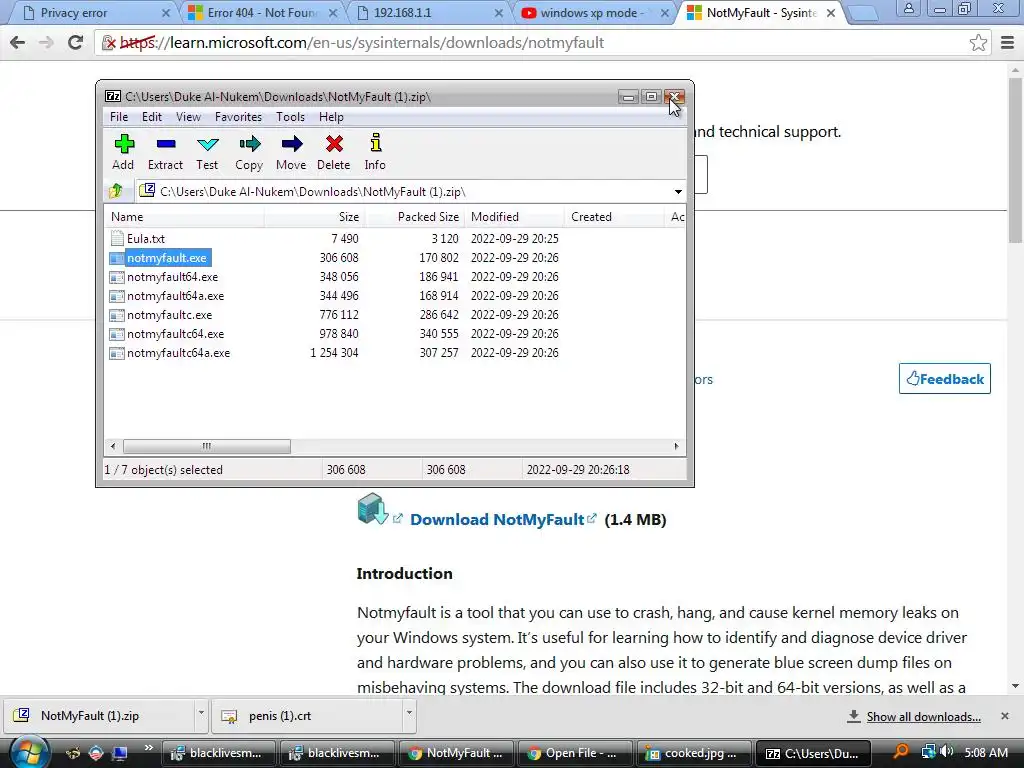Click the Chrome address bar URL

[361, 42]
